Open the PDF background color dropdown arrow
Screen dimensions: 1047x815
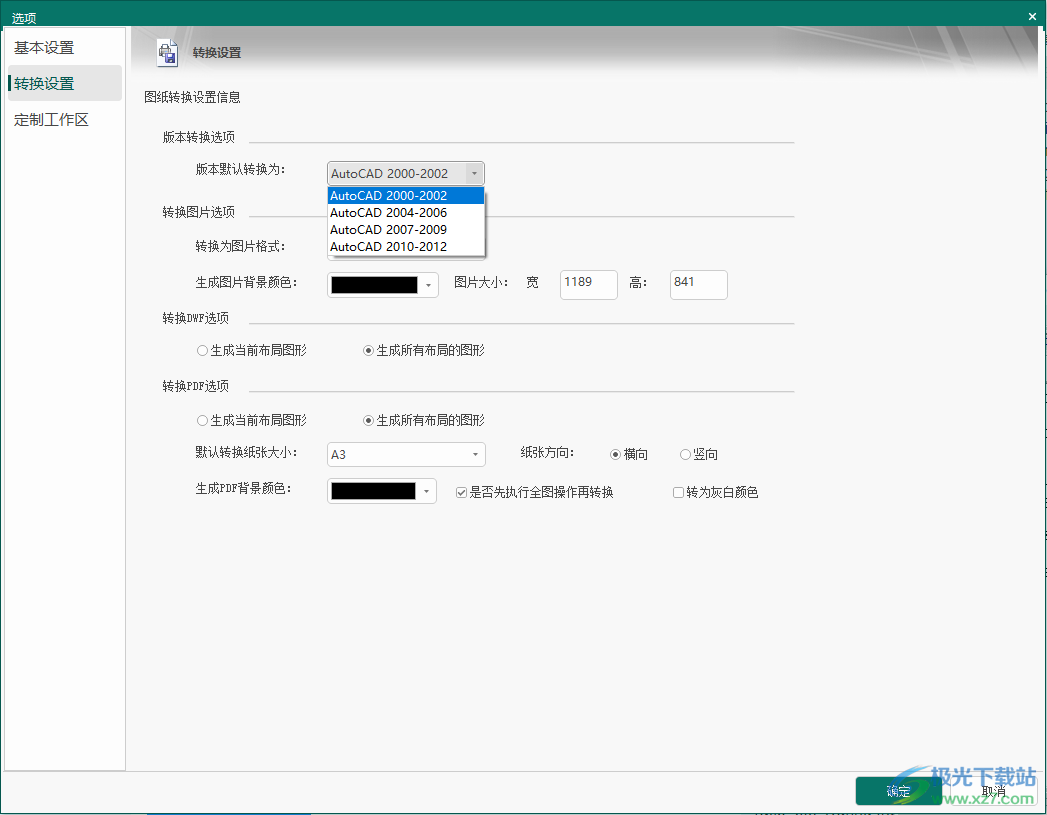point(426,491)
